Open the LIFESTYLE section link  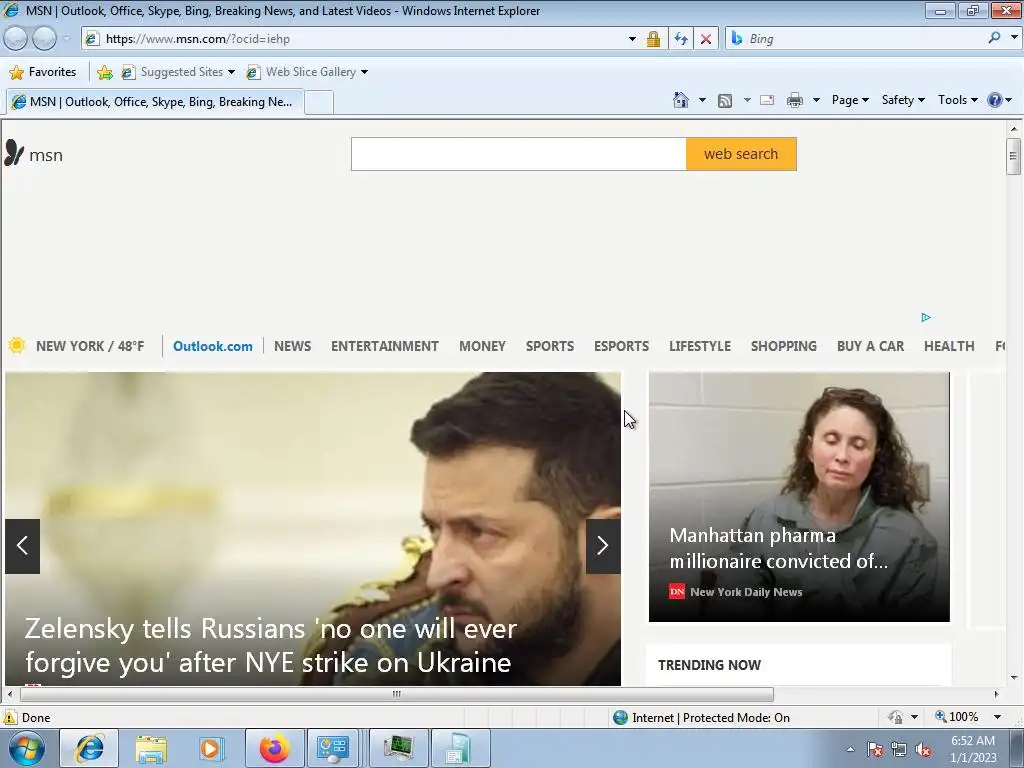click(x=699, y=346)
